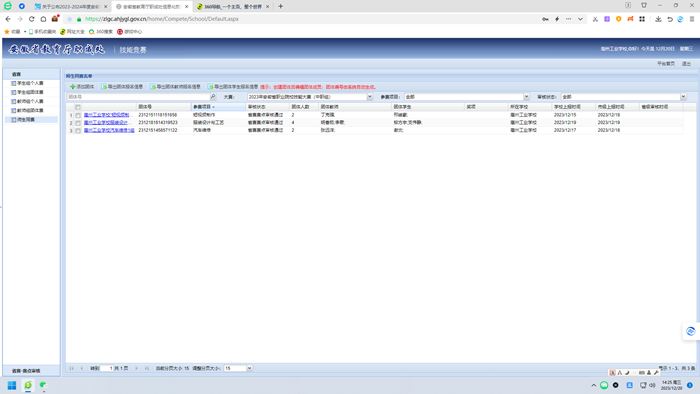Click the magnifier search icon beside 团体号 field

(x=213, y=96)
